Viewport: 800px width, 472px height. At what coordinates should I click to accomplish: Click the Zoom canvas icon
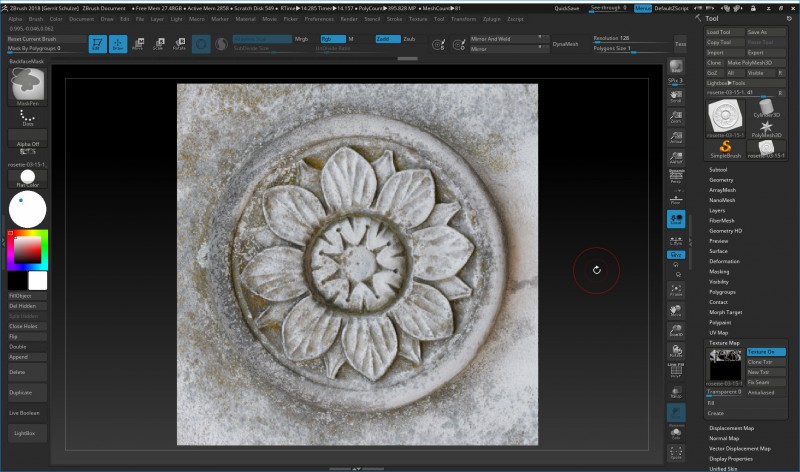676,117
